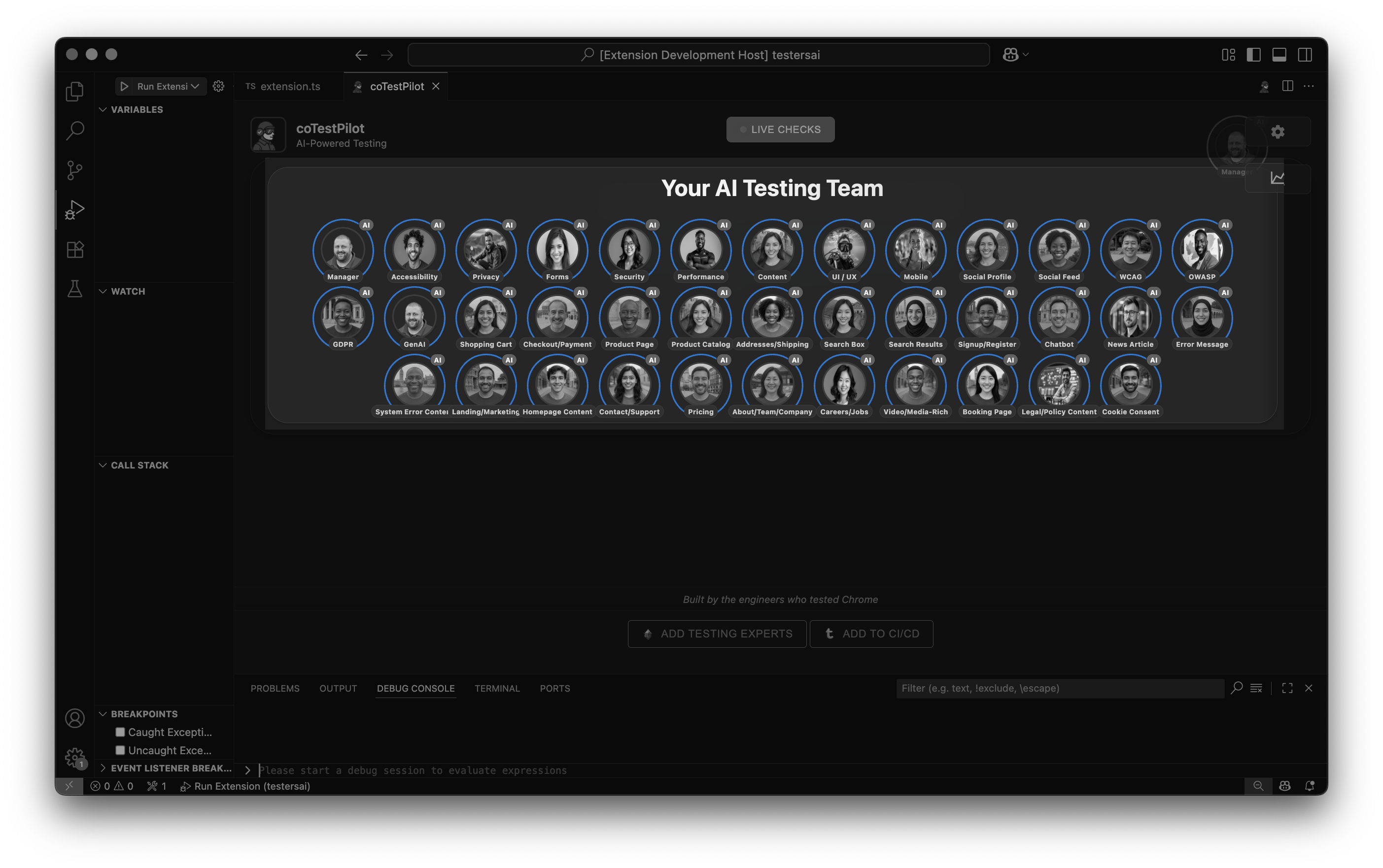Open the Accounts menu icon
1383x868 pixels.
[x=74, y=718]
